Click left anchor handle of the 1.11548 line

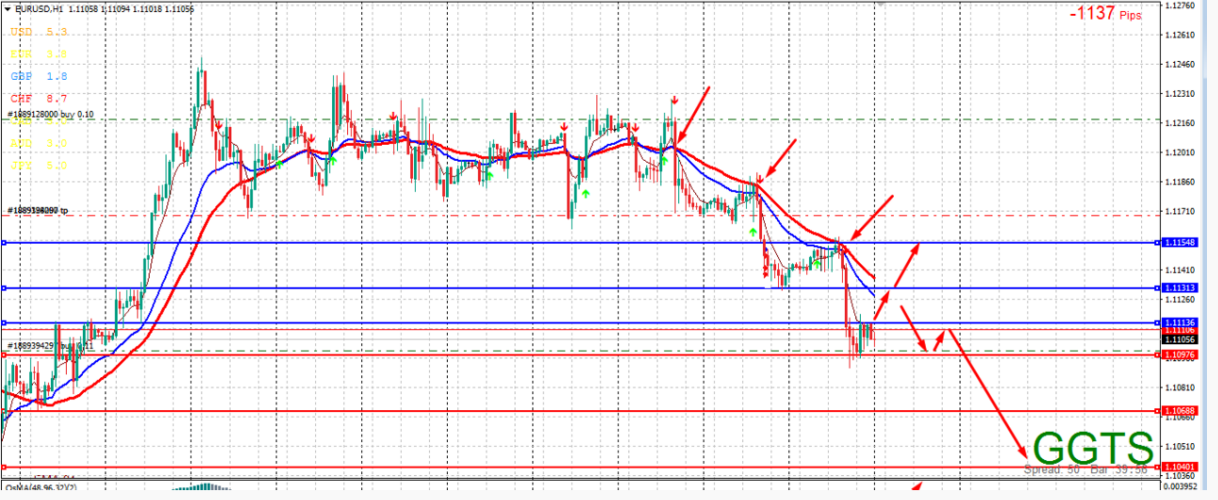(4, 243)
